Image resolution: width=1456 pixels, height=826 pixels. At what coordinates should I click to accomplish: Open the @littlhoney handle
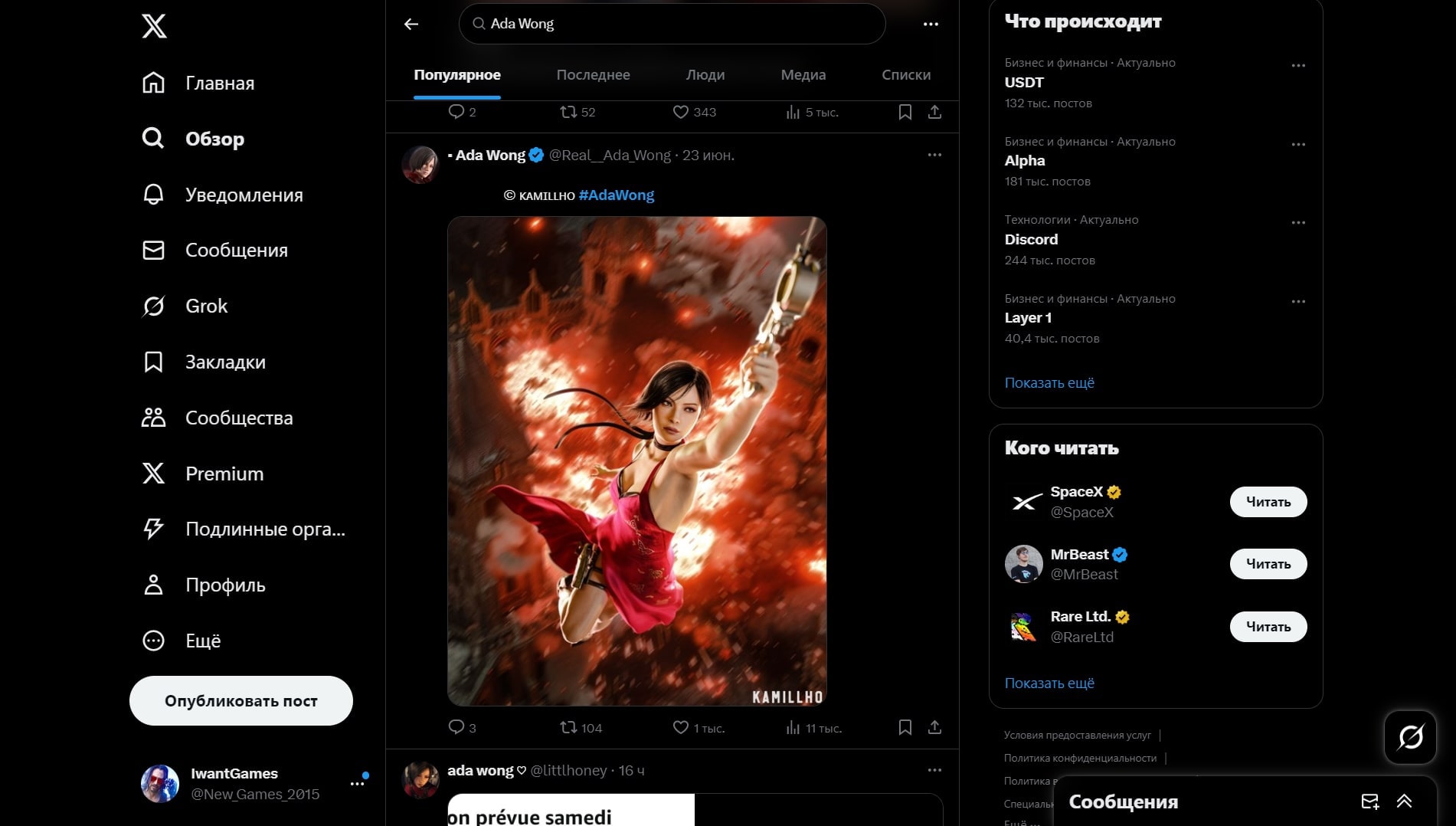point(568,770)
